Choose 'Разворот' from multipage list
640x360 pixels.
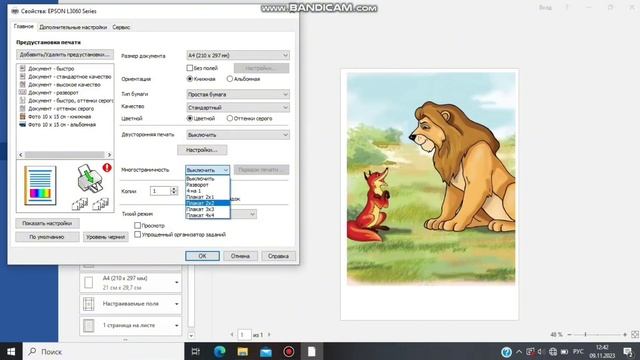tap(208, 185)
